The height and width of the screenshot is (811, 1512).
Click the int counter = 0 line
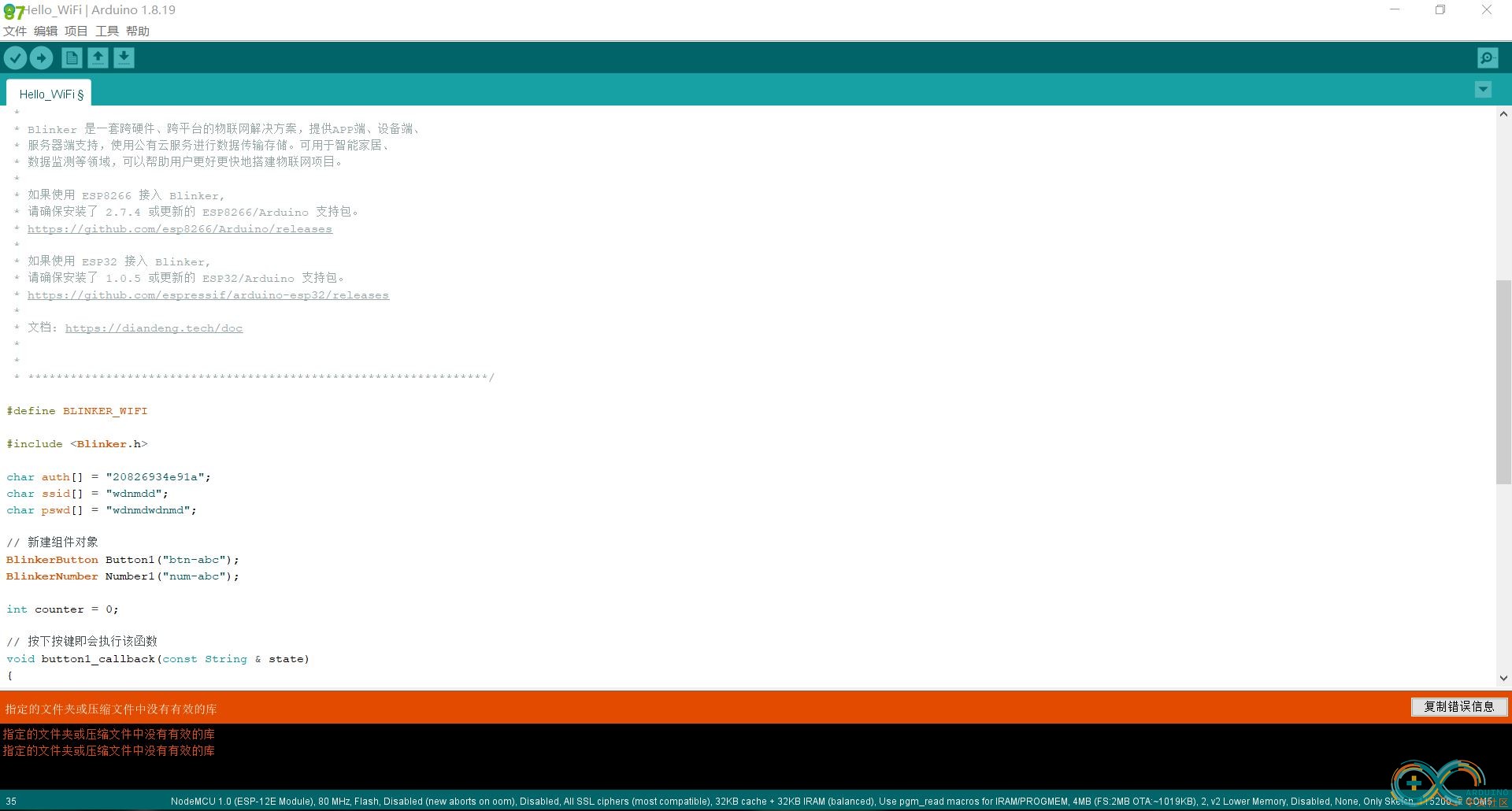pyautogui.click(x=62, y=609)
